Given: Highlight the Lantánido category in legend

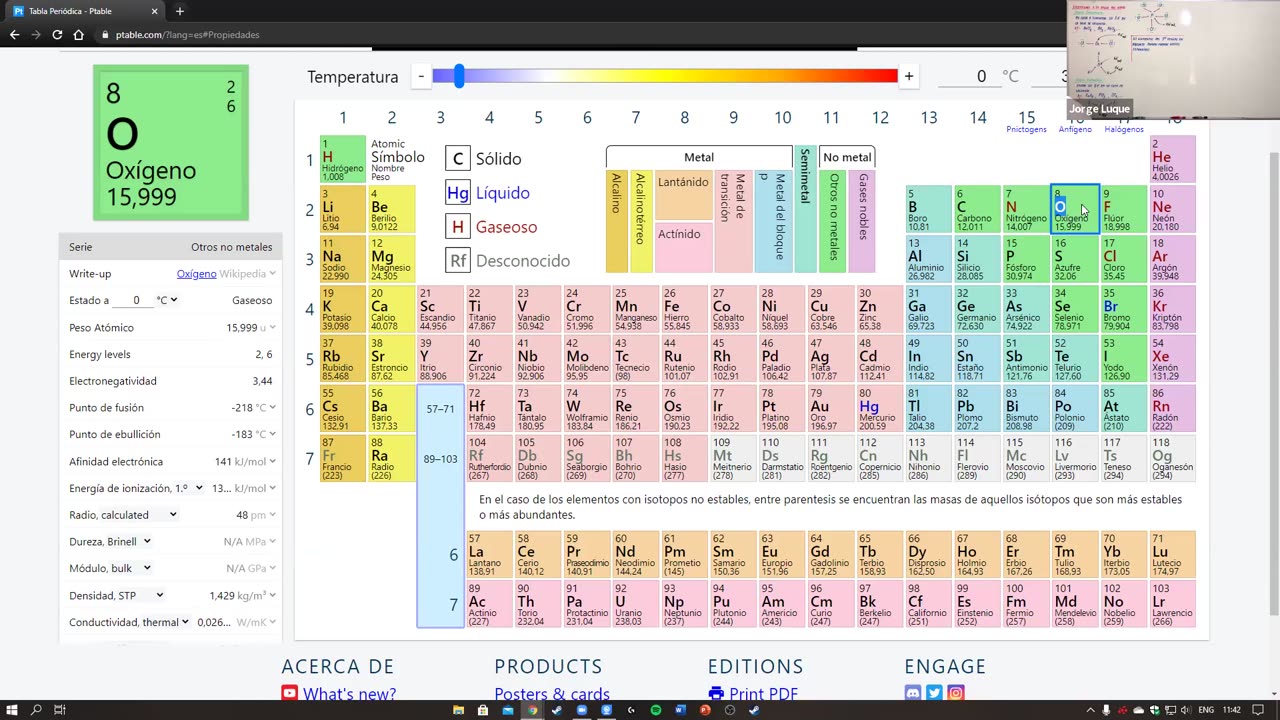Looking at the screenshot, I should (x=683, y=195).
